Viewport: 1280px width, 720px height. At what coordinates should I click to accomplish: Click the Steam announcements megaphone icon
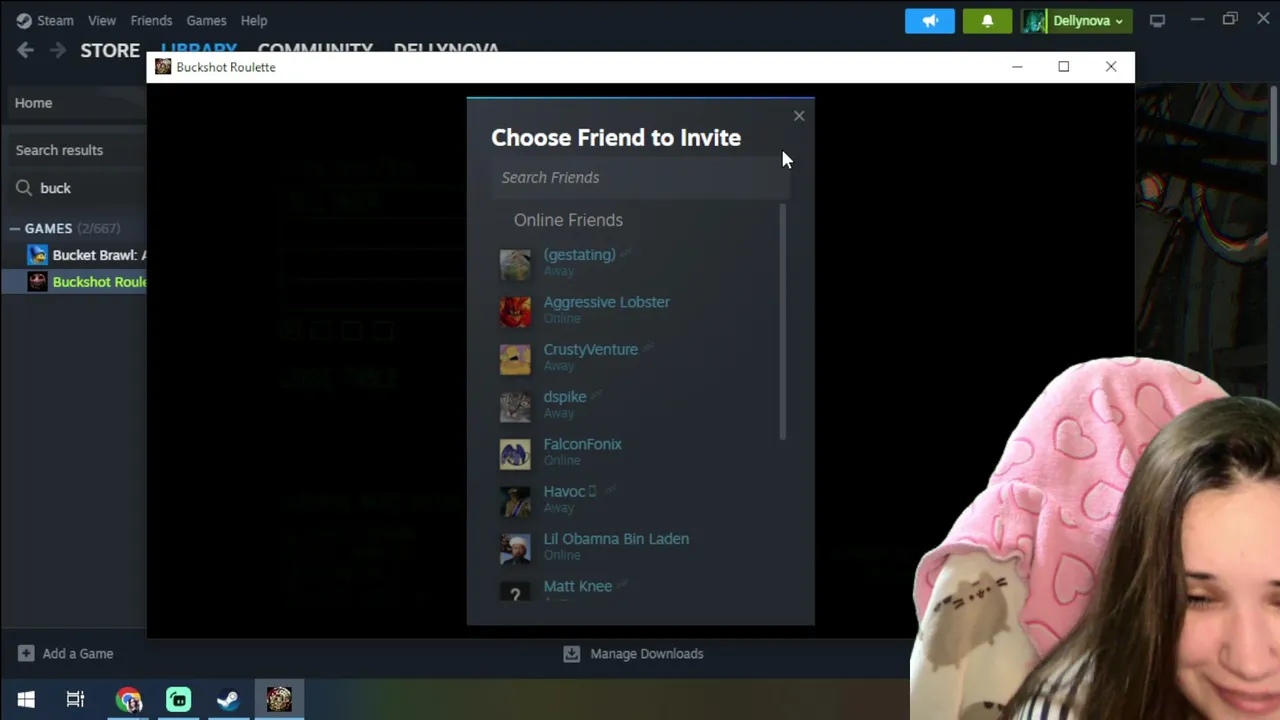click(x=930, y=21)
